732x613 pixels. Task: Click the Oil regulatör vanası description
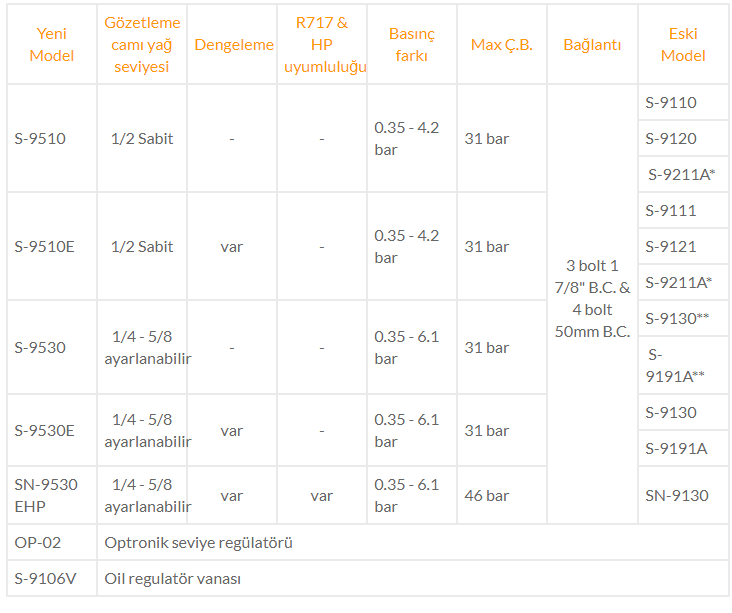[x=173, y=578]
